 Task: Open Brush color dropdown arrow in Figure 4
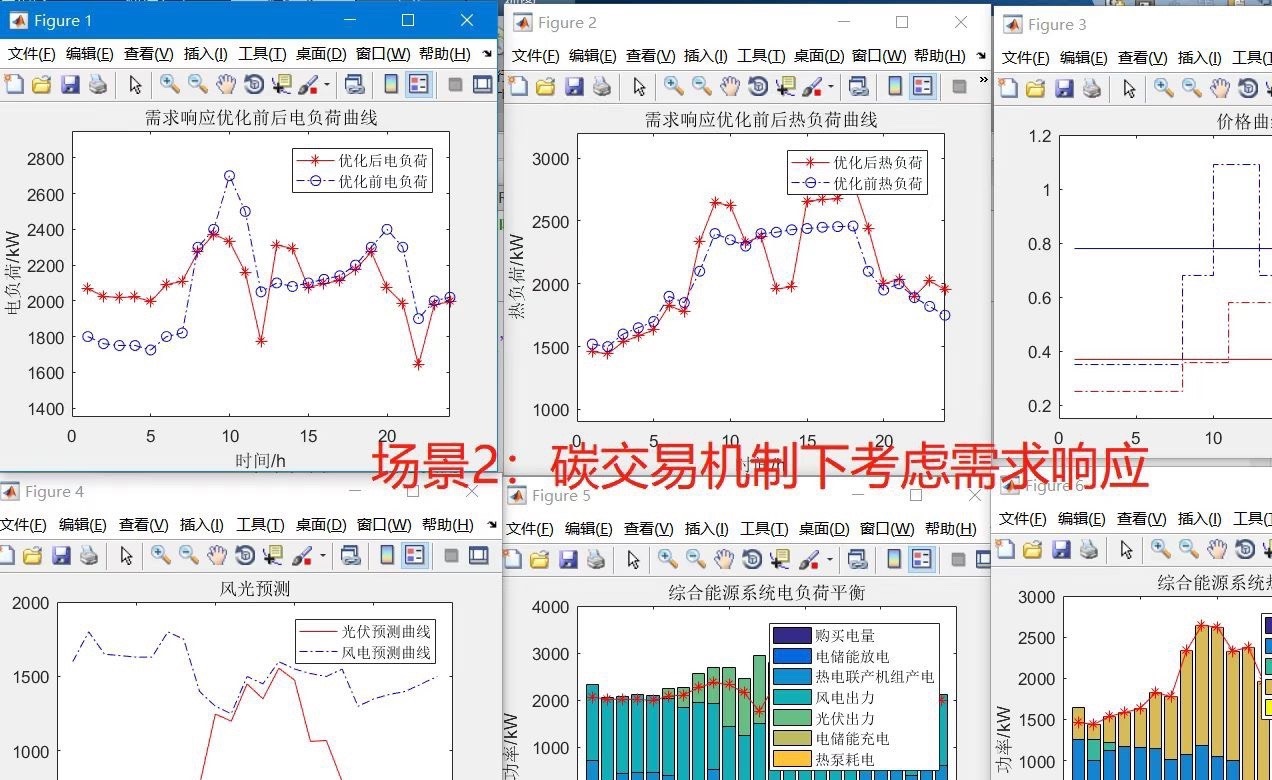321,555
